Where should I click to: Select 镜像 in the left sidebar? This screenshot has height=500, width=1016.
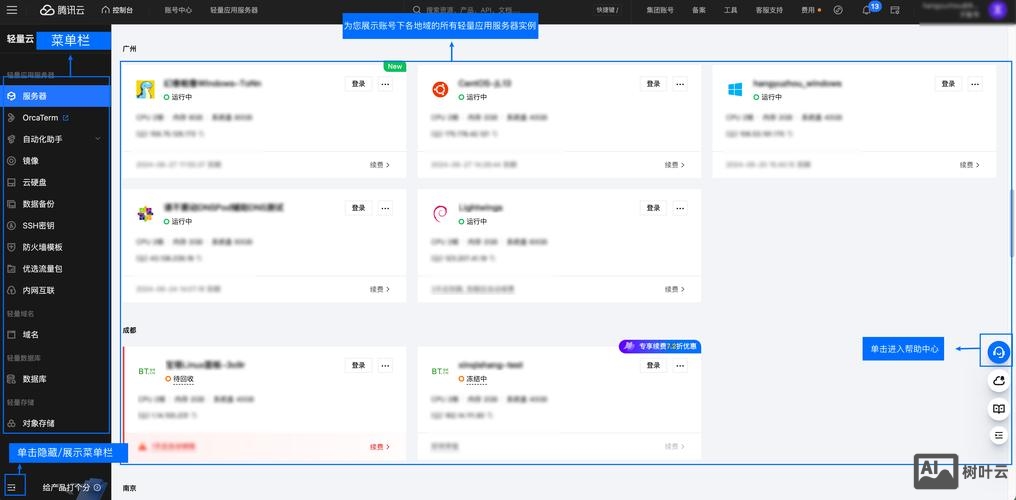(31, 160)
